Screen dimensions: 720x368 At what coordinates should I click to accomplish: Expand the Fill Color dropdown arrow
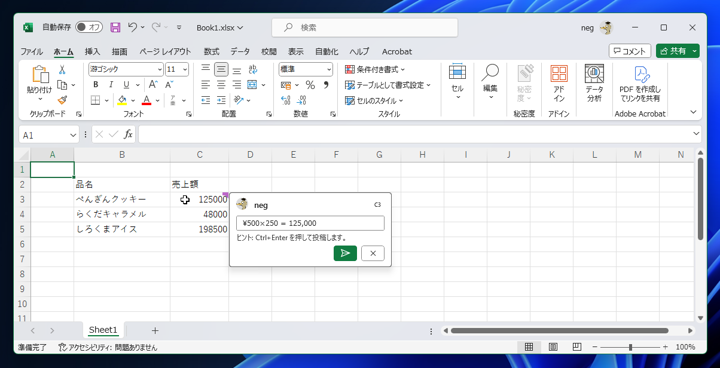[133, 100]
